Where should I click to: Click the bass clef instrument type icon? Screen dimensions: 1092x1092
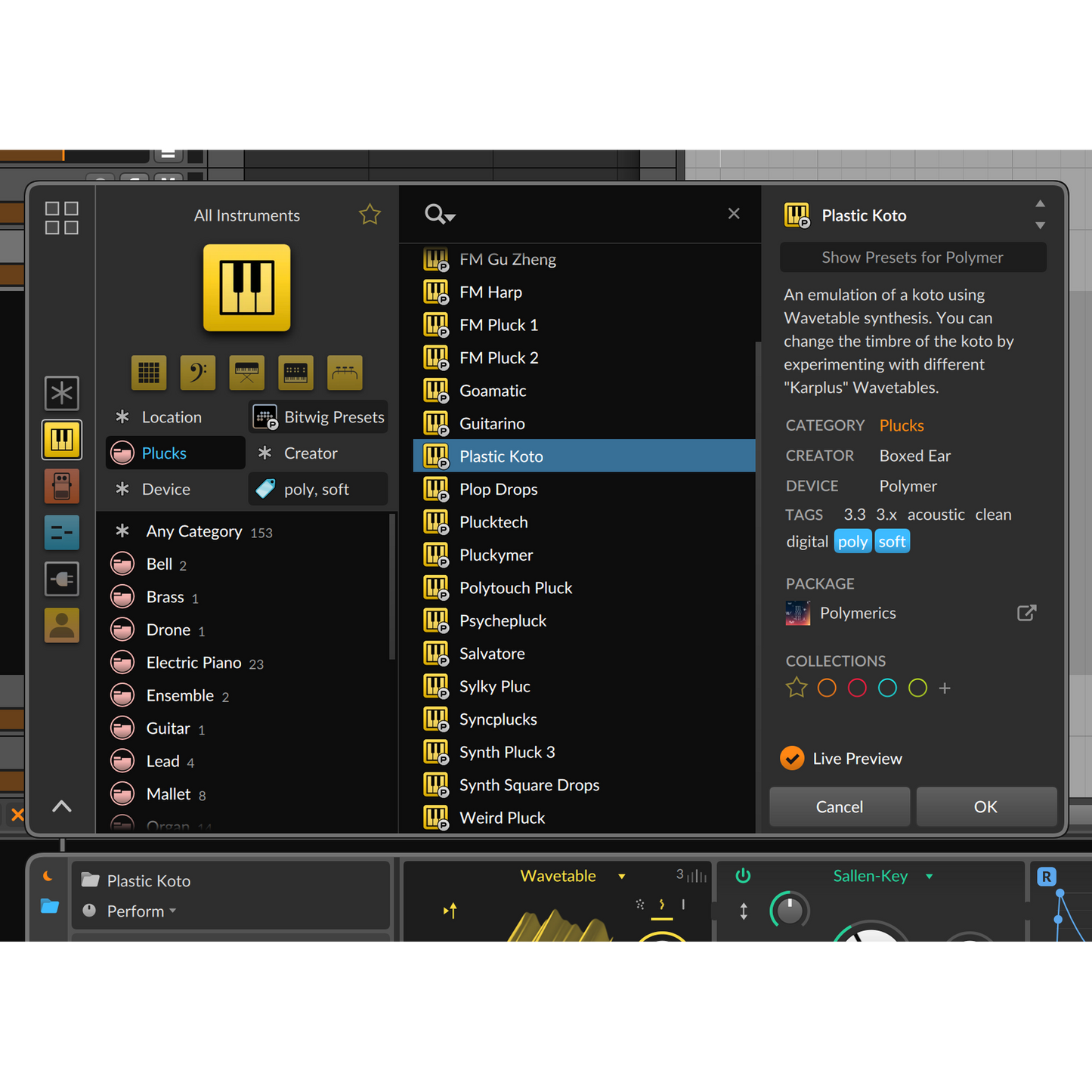(x=197, y=373)
